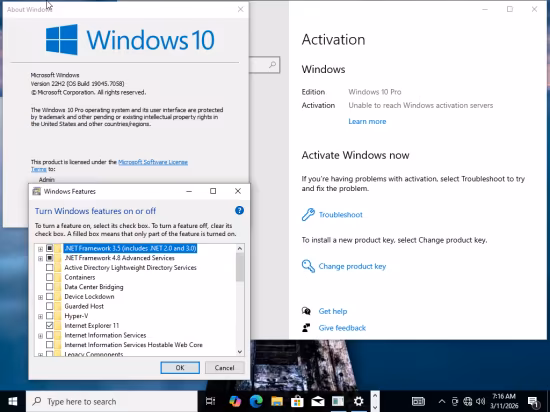This screenshot has width=550, height=412.
Task: Open Microsoft Store from the taskbar
Action: 297,401
